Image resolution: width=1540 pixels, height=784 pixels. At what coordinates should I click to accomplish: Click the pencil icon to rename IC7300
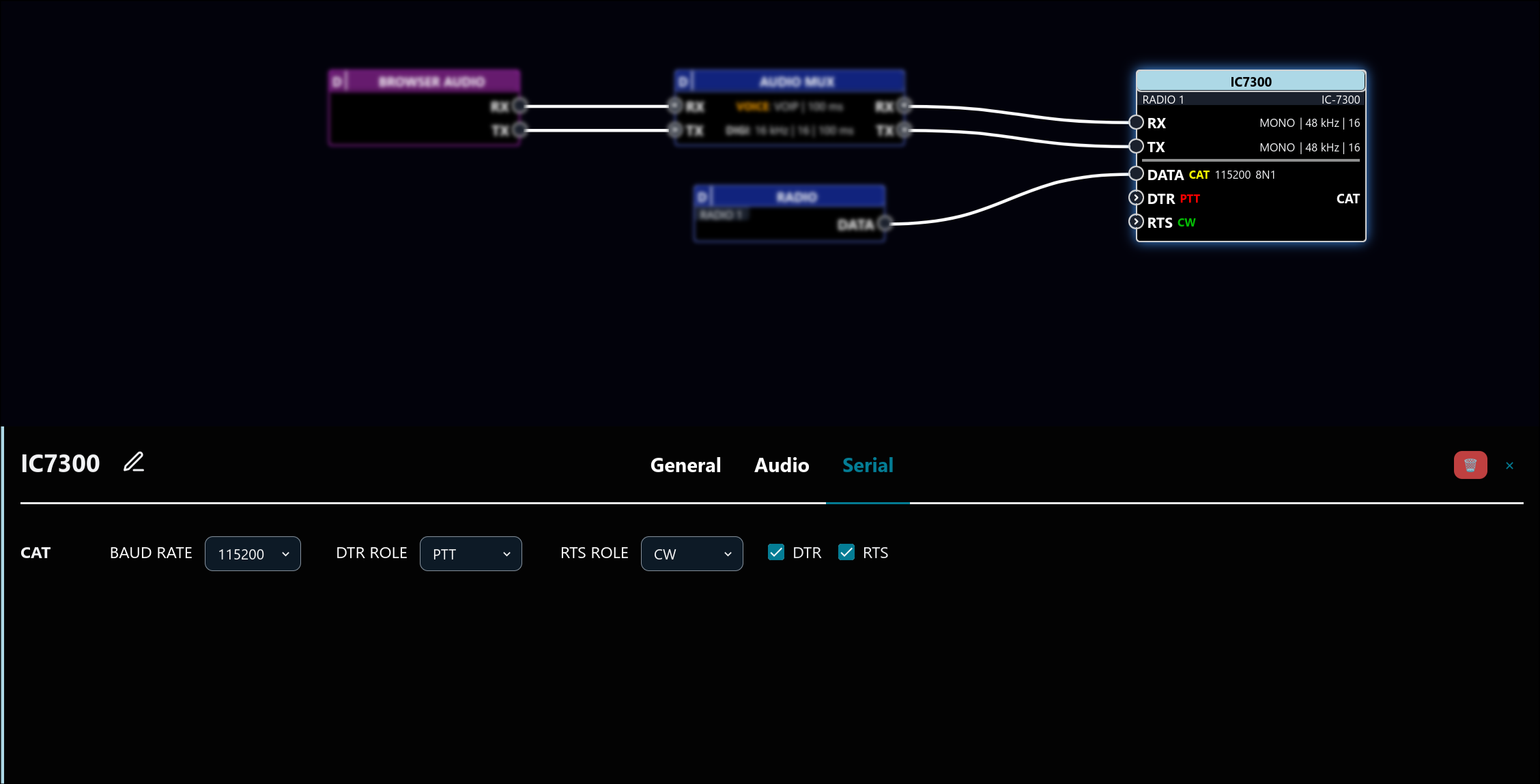pyautogui.click(x=134, y=463)
